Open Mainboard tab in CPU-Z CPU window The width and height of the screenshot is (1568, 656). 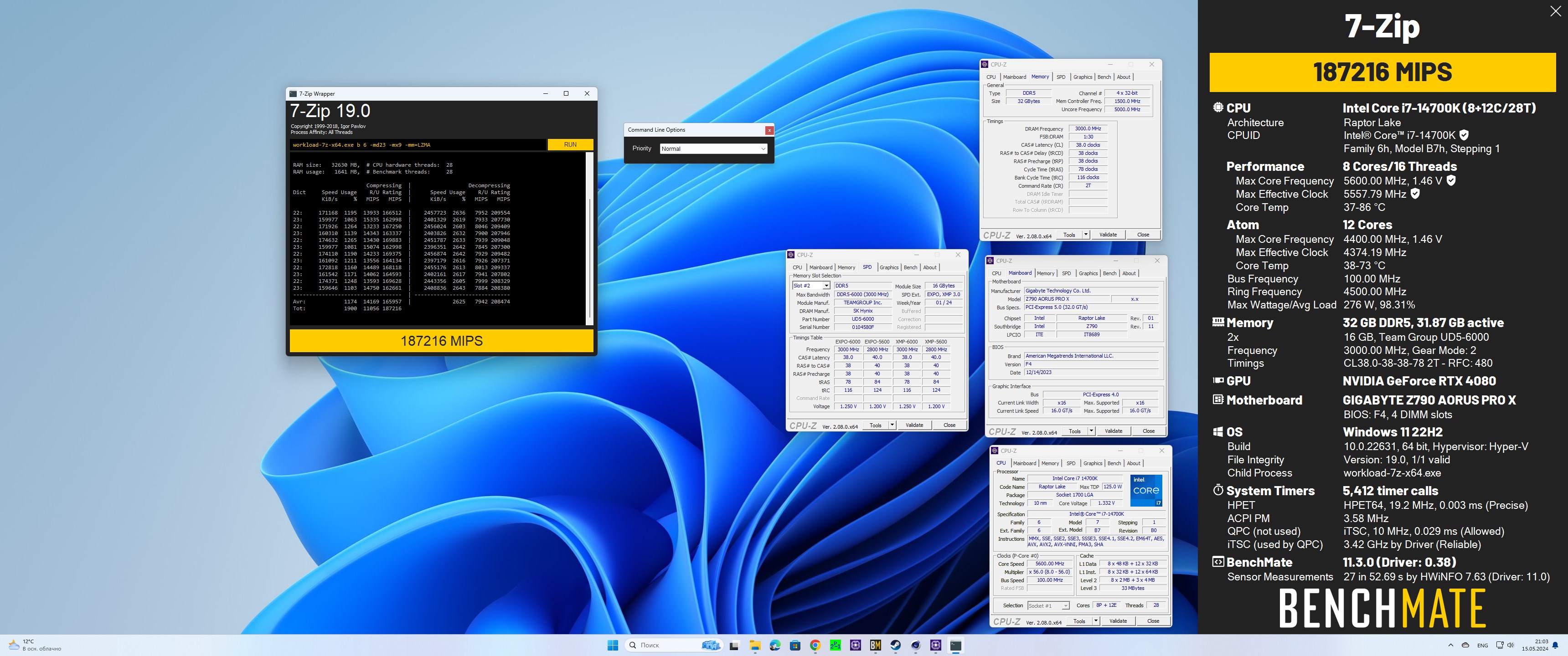(1024, 464)
